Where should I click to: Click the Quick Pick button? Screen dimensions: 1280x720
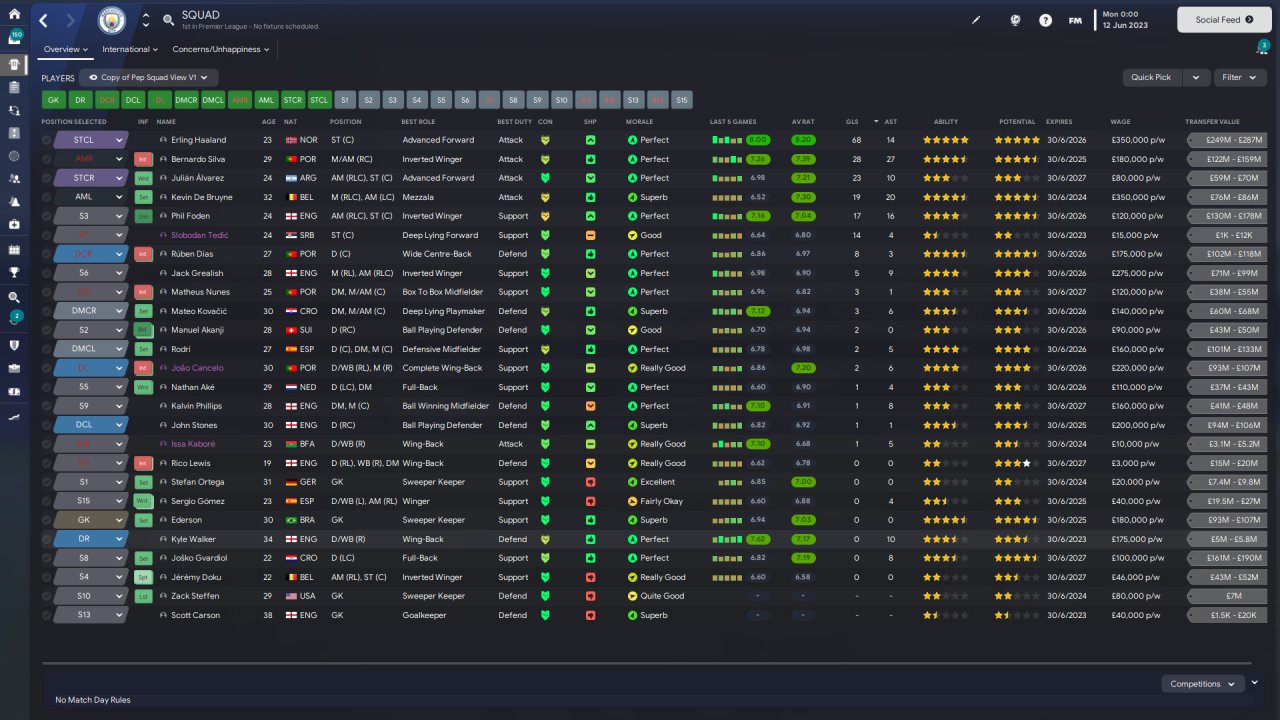[1153, 77]
